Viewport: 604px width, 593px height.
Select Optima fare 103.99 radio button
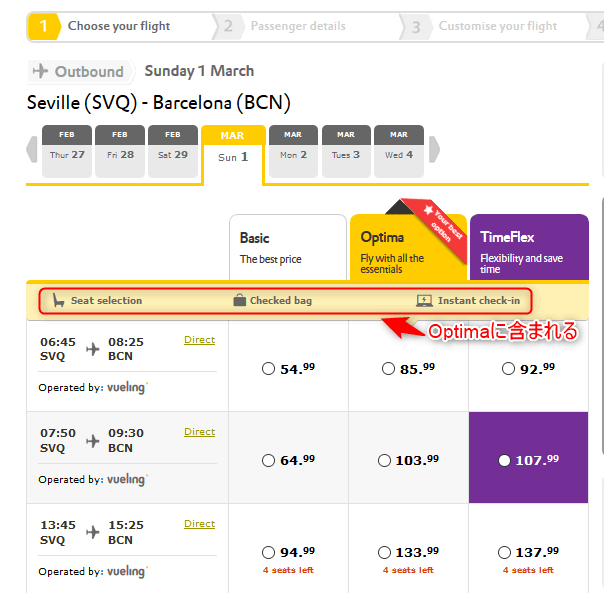point(384,460)
